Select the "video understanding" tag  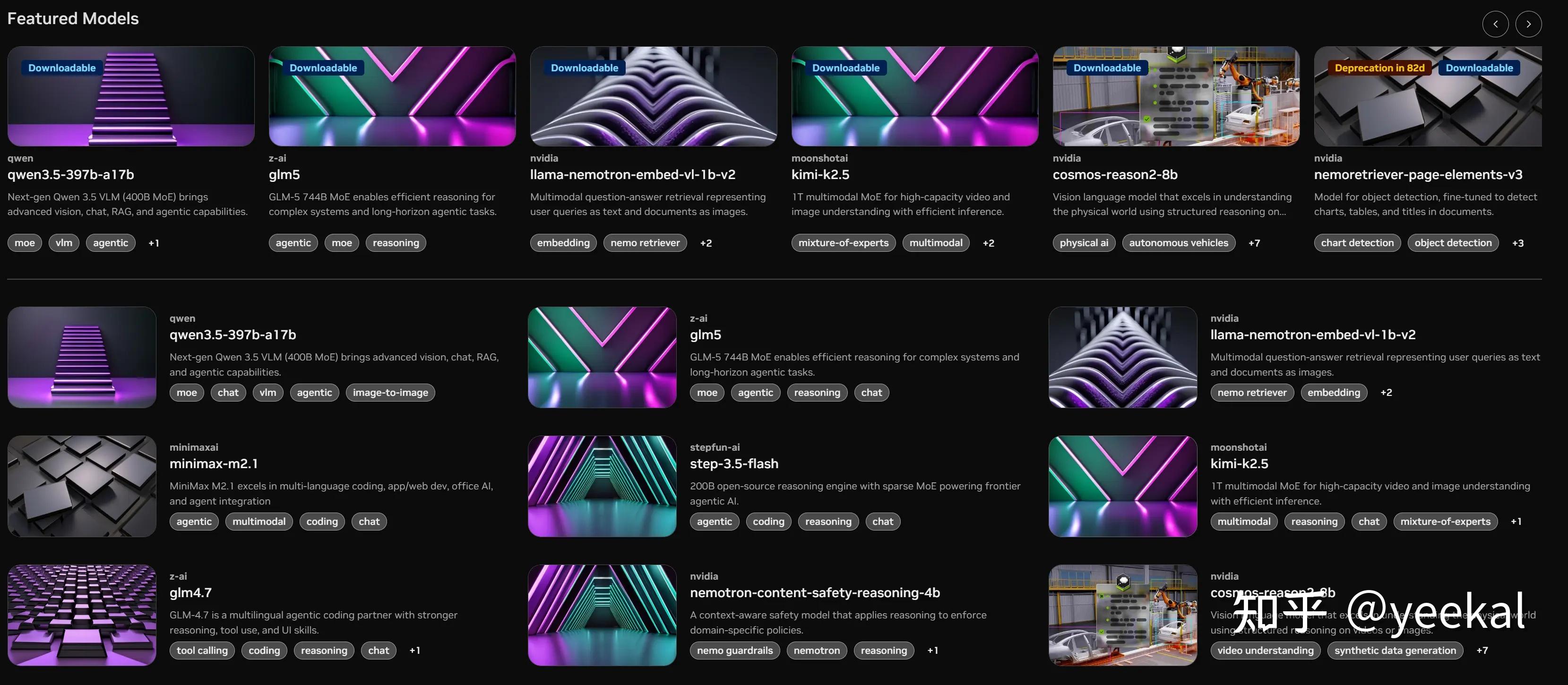pos(1266,651)
